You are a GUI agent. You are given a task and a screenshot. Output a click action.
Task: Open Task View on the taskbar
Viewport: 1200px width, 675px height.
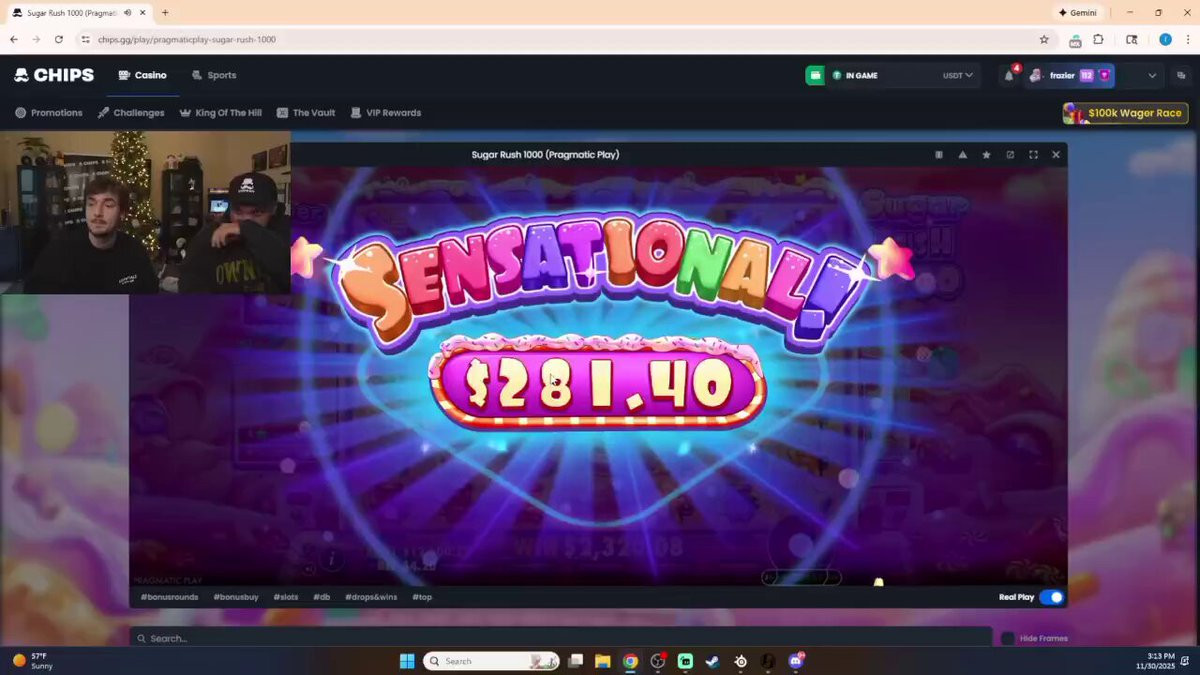point(575,661)
